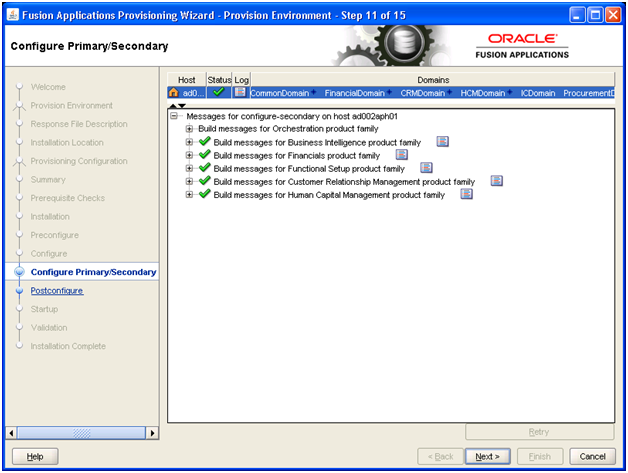Click the Retry button

point(539,432)
